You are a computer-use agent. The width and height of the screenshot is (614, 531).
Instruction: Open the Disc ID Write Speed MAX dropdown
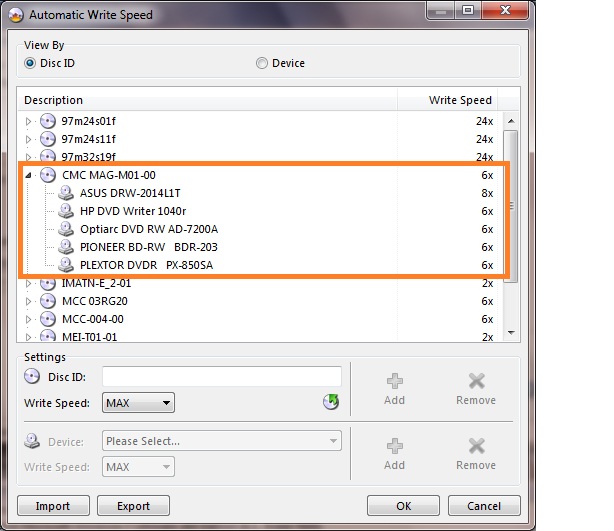coord(138,403)
